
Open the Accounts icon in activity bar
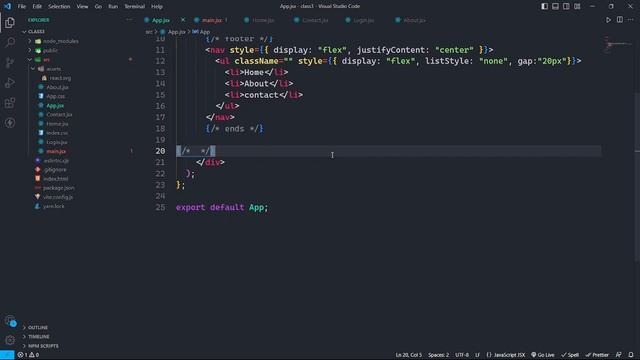coord(10,321)
